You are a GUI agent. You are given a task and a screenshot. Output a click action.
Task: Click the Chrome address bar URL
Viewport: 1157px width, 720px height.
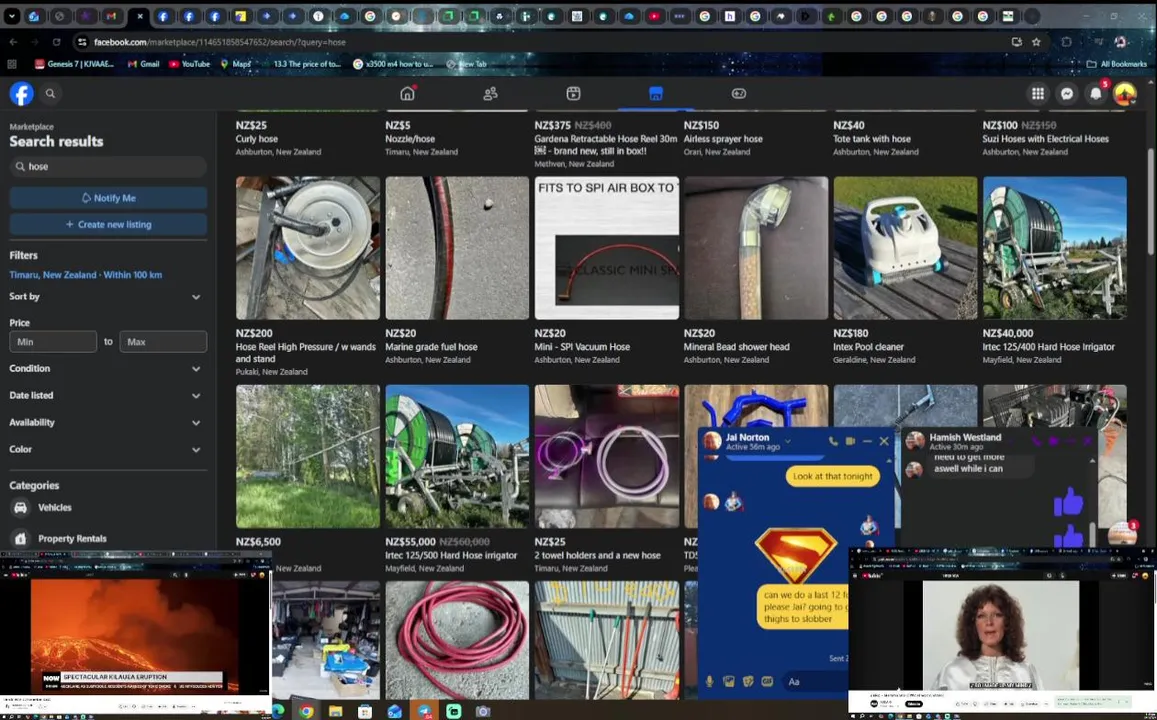tap(220, 42)
